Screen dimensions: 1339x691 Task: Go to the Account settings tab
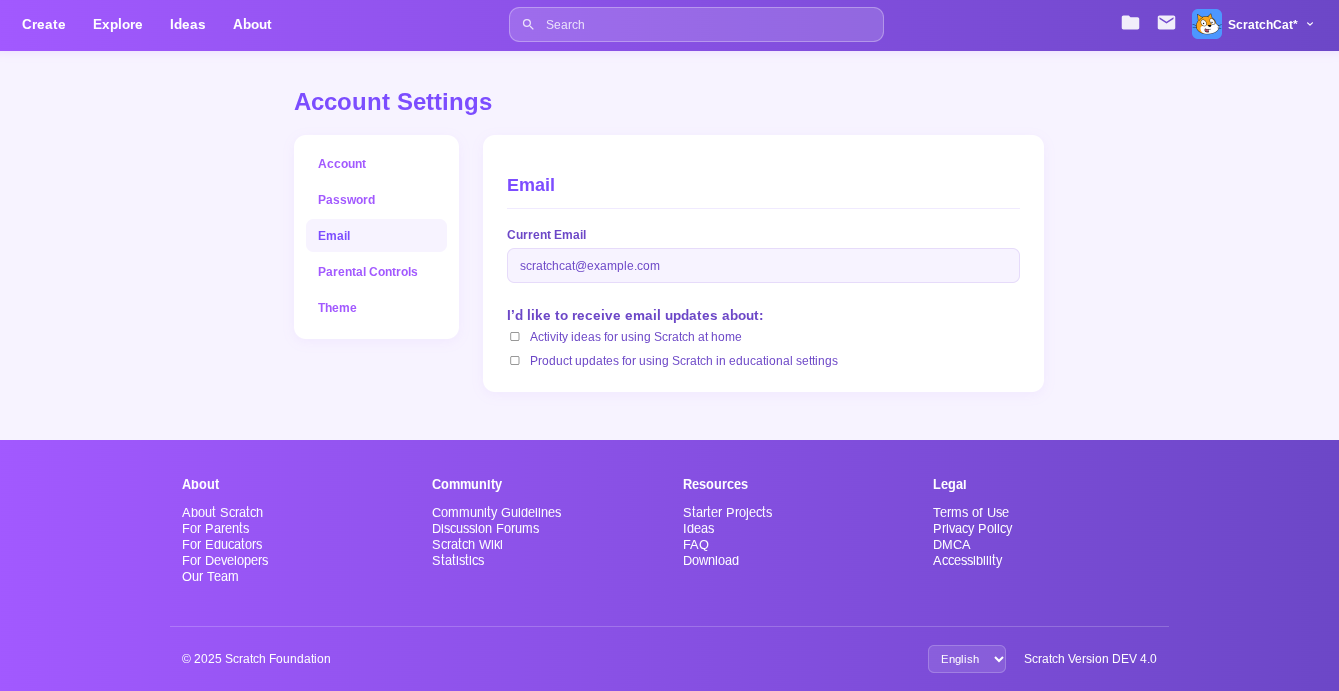[342, 164]
